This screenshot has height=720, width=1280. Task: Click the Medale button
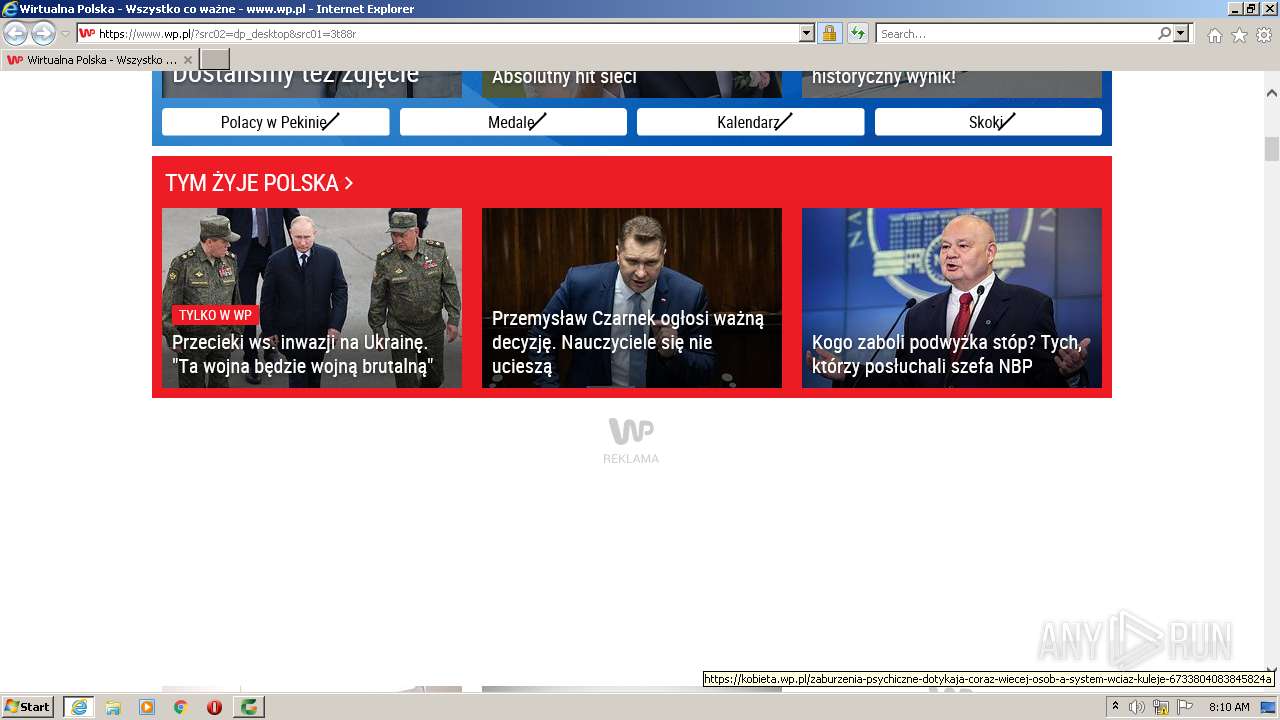(513, 122)
